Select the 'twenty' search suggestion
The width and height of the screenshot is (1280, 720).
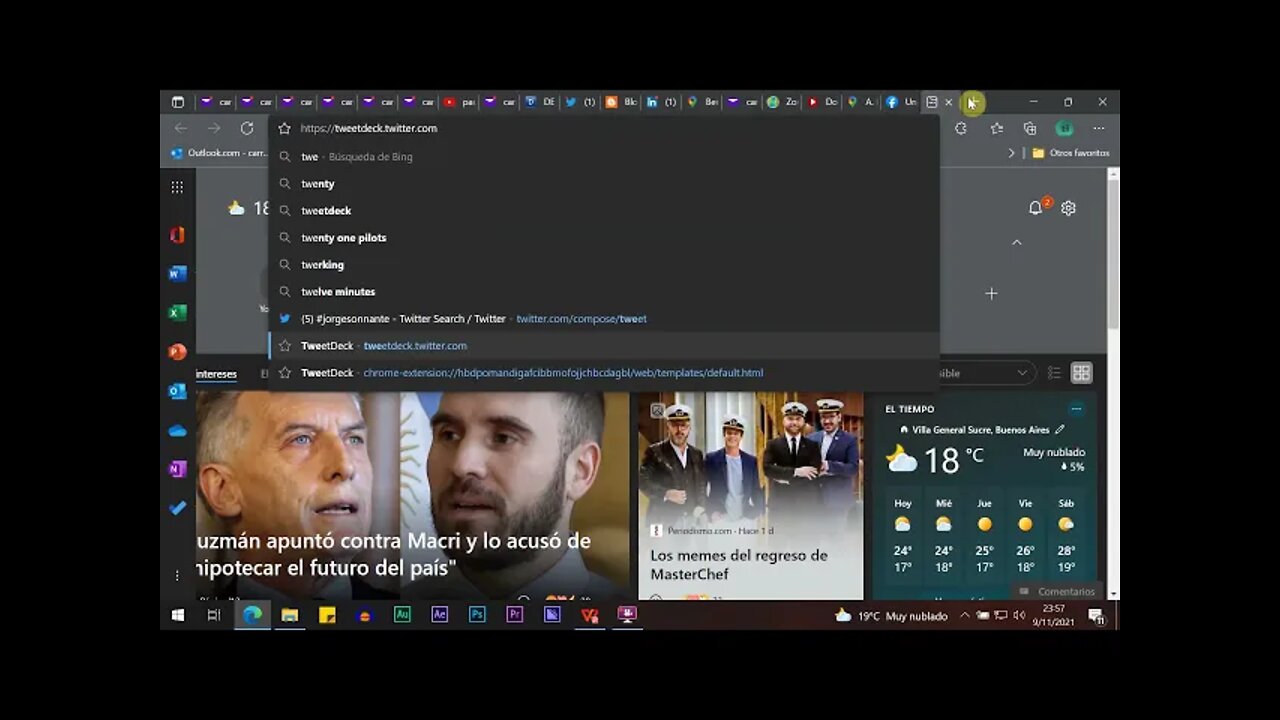point(604,184)
